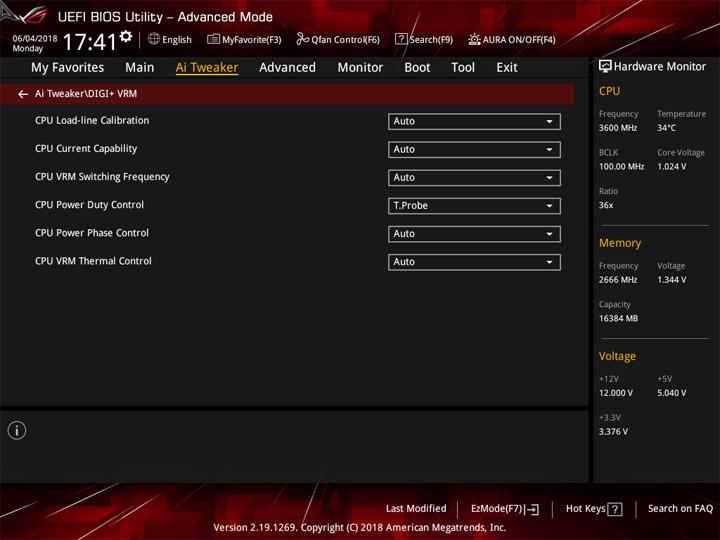Image resolution: width=720 pixels, height=540 pixels.
Task: Toggle AURA ON/OFF(F4) light icon
Action: pyautogui.click(x=474, y=39)
